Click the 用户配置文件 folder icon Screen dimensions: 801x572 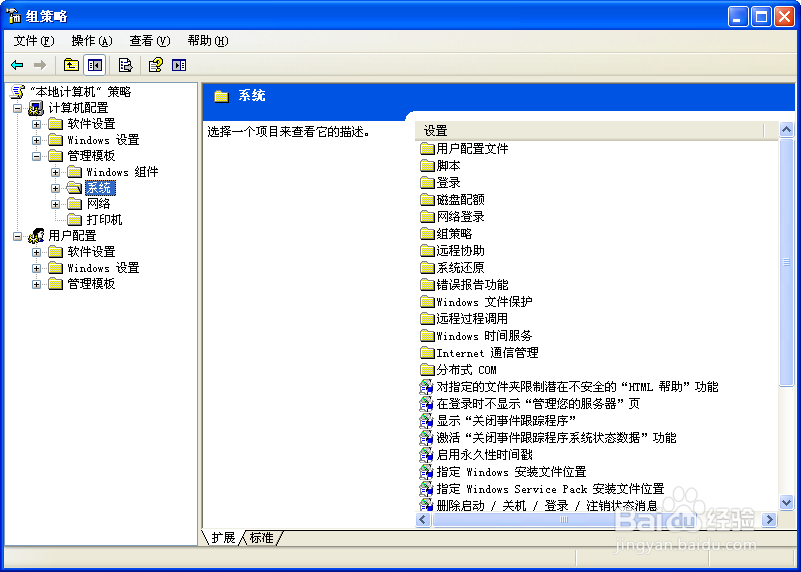point(427,149)
